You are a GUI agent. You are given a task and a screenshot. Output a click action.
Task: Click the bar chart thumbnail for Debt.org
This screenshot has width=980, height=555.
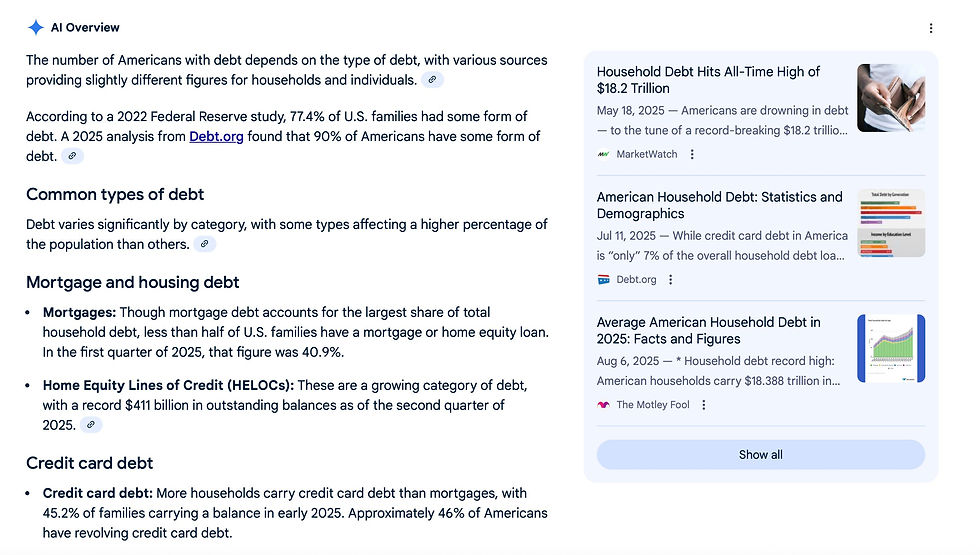tap(891, 223)
